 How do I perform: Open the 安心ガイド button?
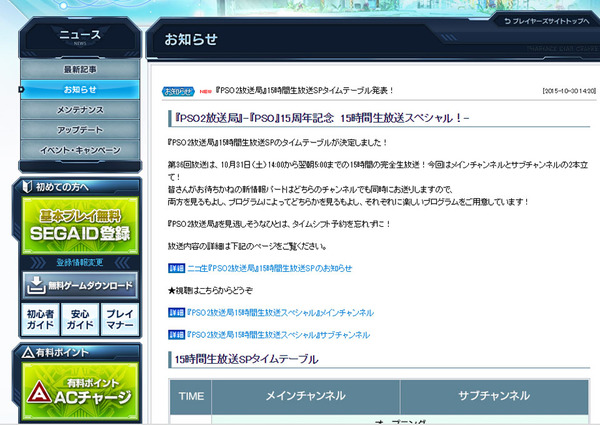click(80, 319)
